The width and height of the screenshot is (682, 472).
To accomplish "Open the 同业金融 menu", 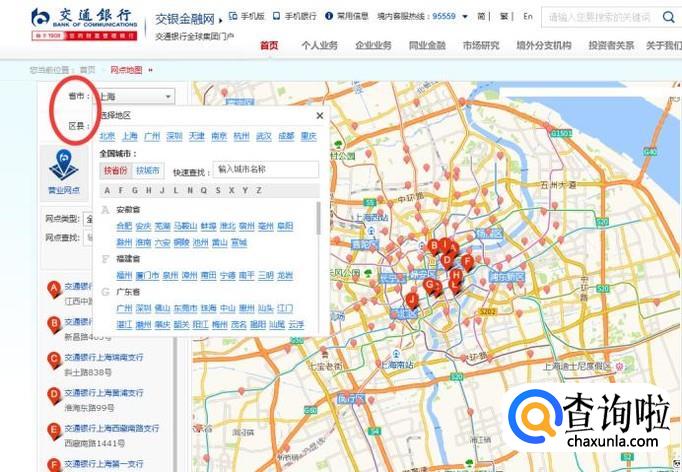I will (427, 45).
